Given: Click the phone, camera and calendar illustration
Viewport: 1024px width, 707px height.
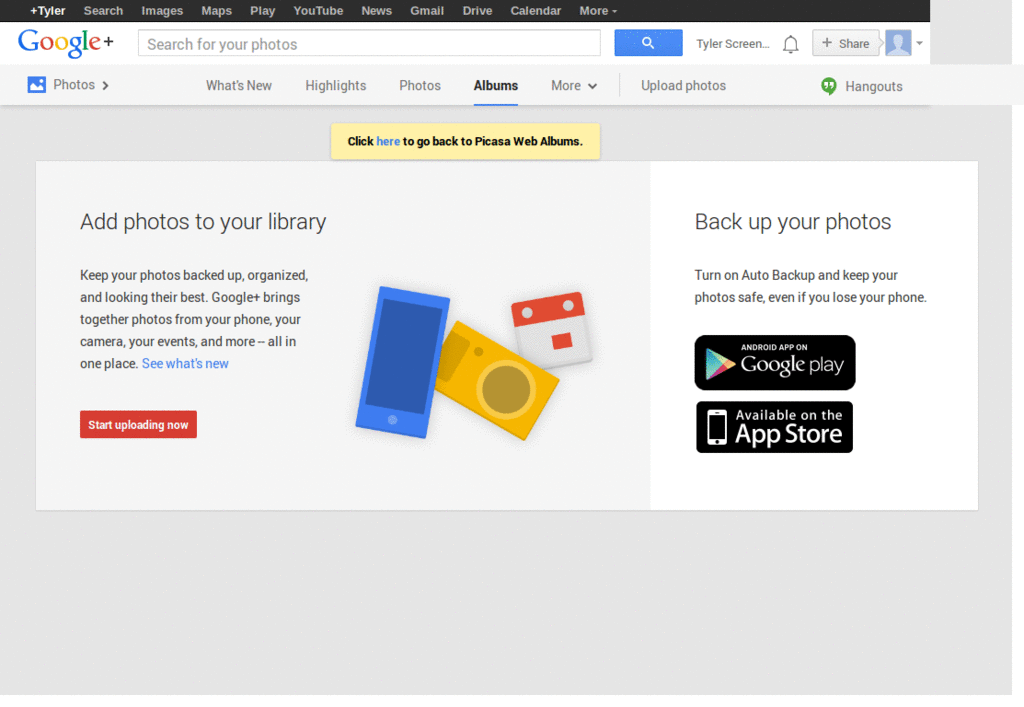Looking at the screenshot, I should (475, 363).
